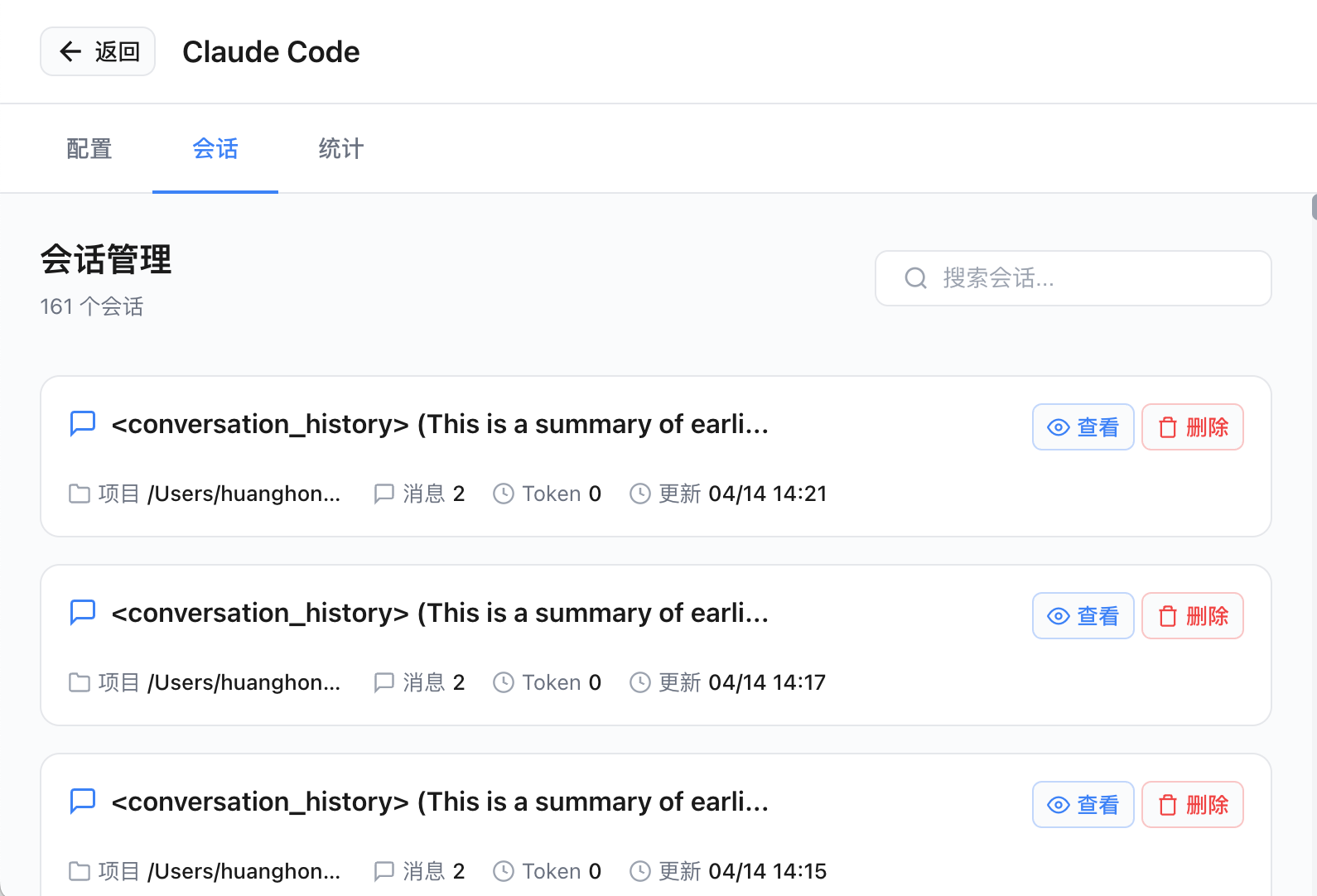This screenshot has width=1317, height=896.
Task: View the session updated at 14:15
Action: 1083,805
